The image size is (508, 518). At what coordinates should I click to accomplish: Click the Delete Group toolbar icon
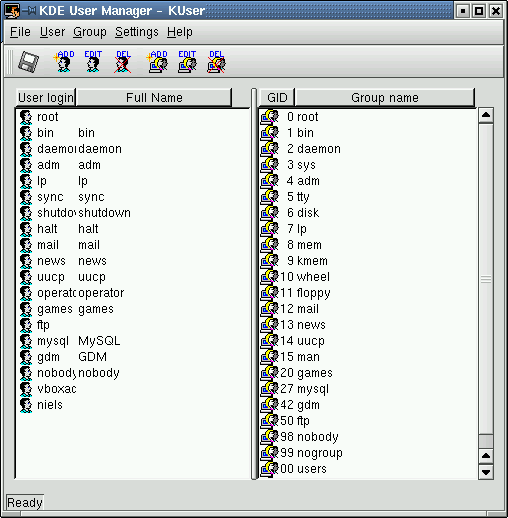click(x=216, y=62)
